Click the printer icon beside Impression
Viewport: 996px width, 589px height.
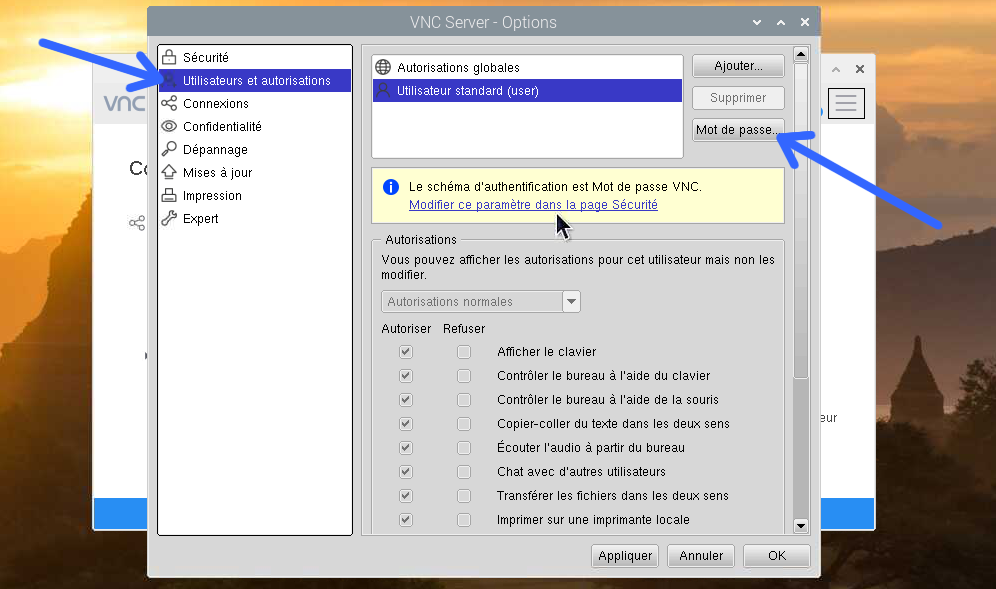point(169,195)
